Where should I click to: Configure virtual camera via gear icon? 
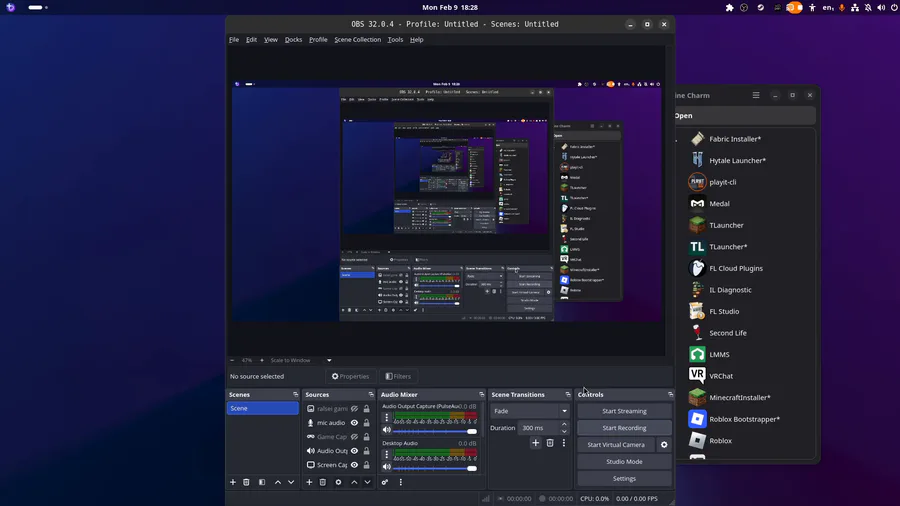[x=664, y=445]
